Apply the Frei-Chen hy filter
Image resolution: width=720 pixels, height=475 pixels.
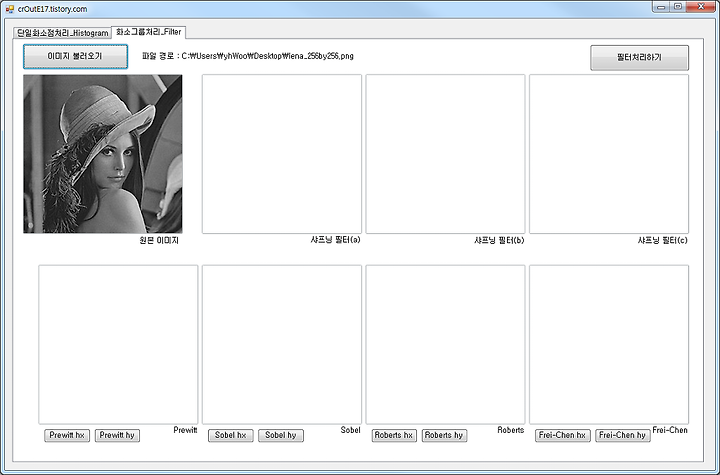point(623,435)
